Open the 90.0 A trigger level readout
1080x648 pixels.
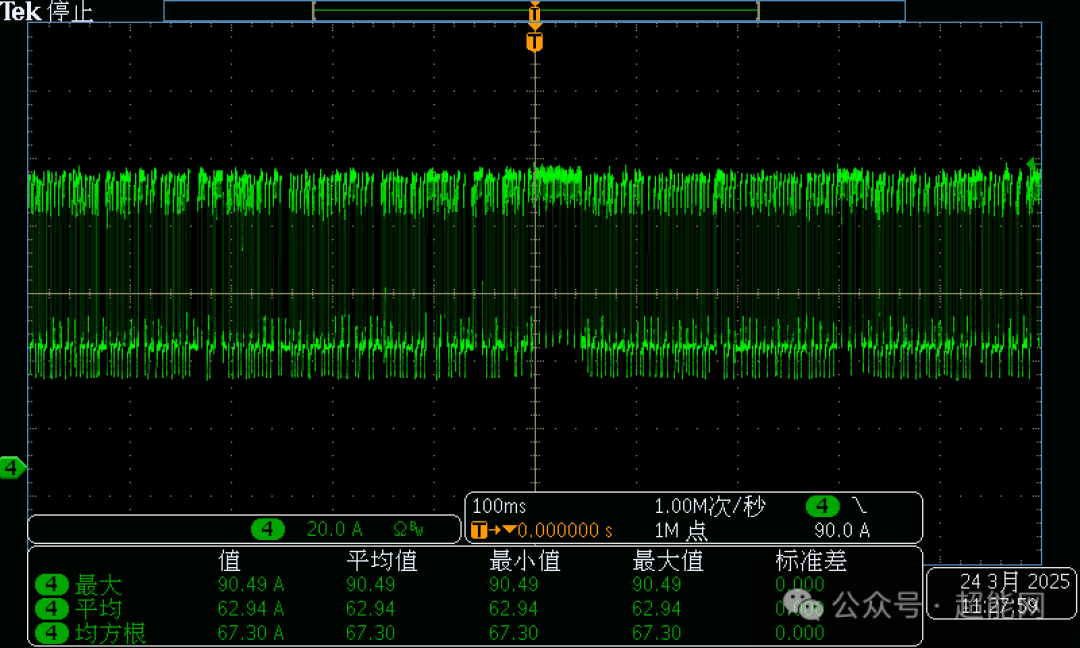point(842,530)
